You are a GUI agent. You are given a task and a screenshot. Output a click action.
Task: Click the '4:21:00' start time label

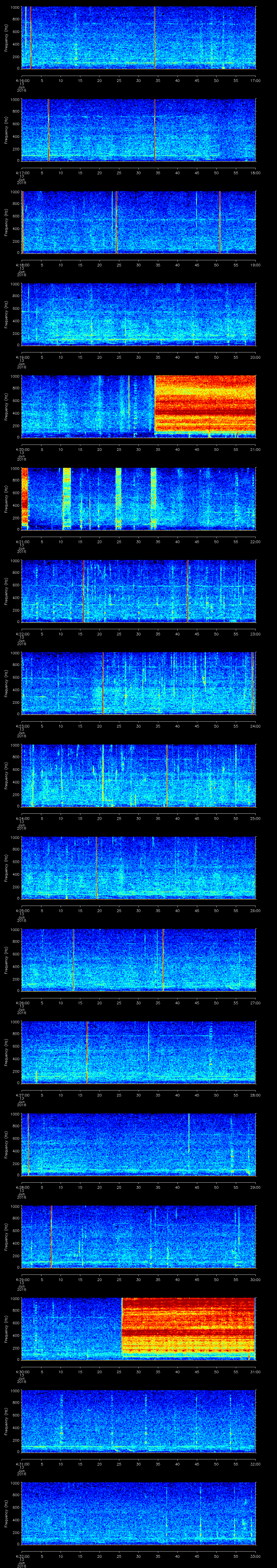[22, 542]
